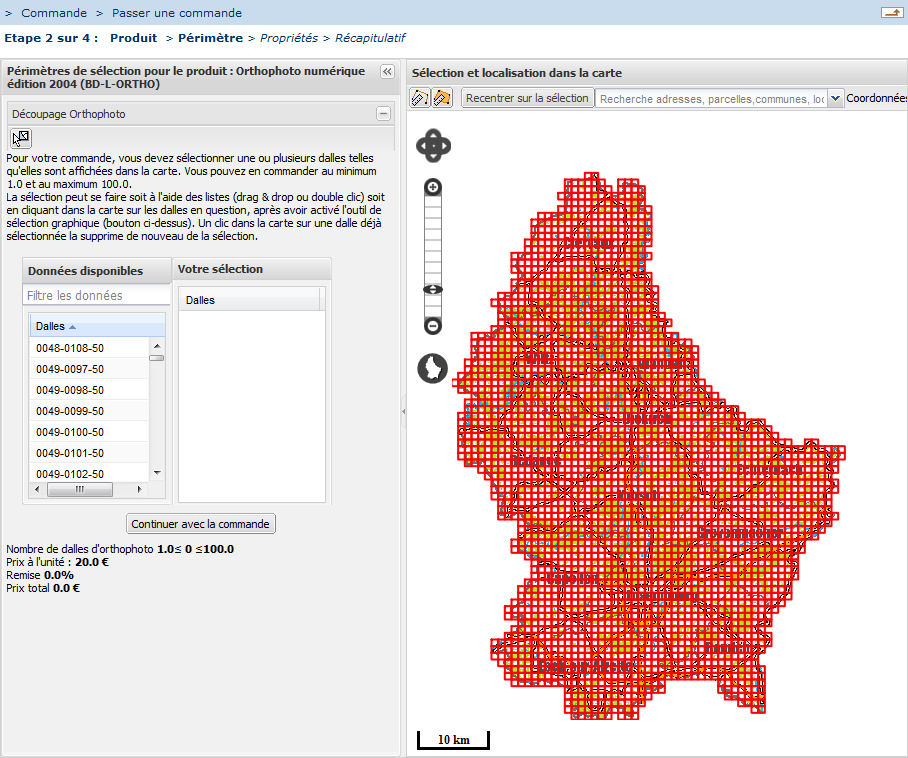Click the Luxembourg full-extent icon
This screenshot has height=758, width=908.
(432, 368)
